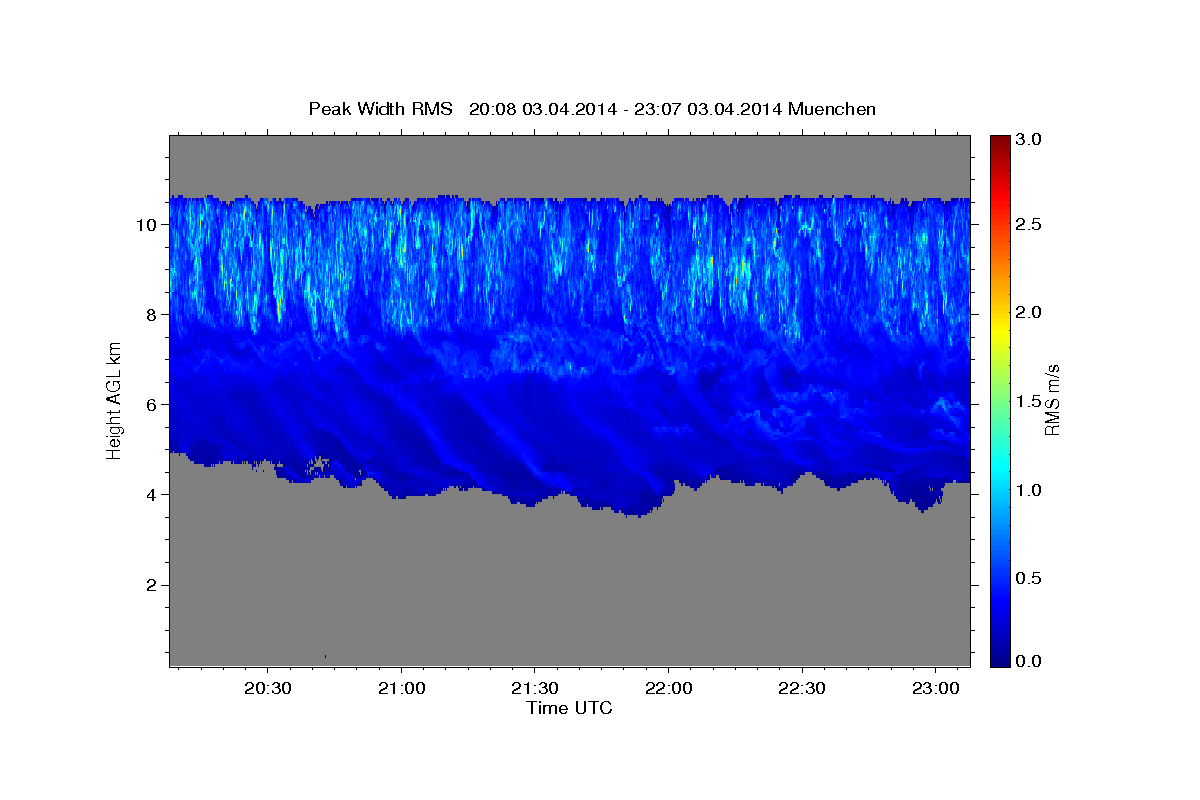Click the colorbar value 1.5

(1029, 401)
